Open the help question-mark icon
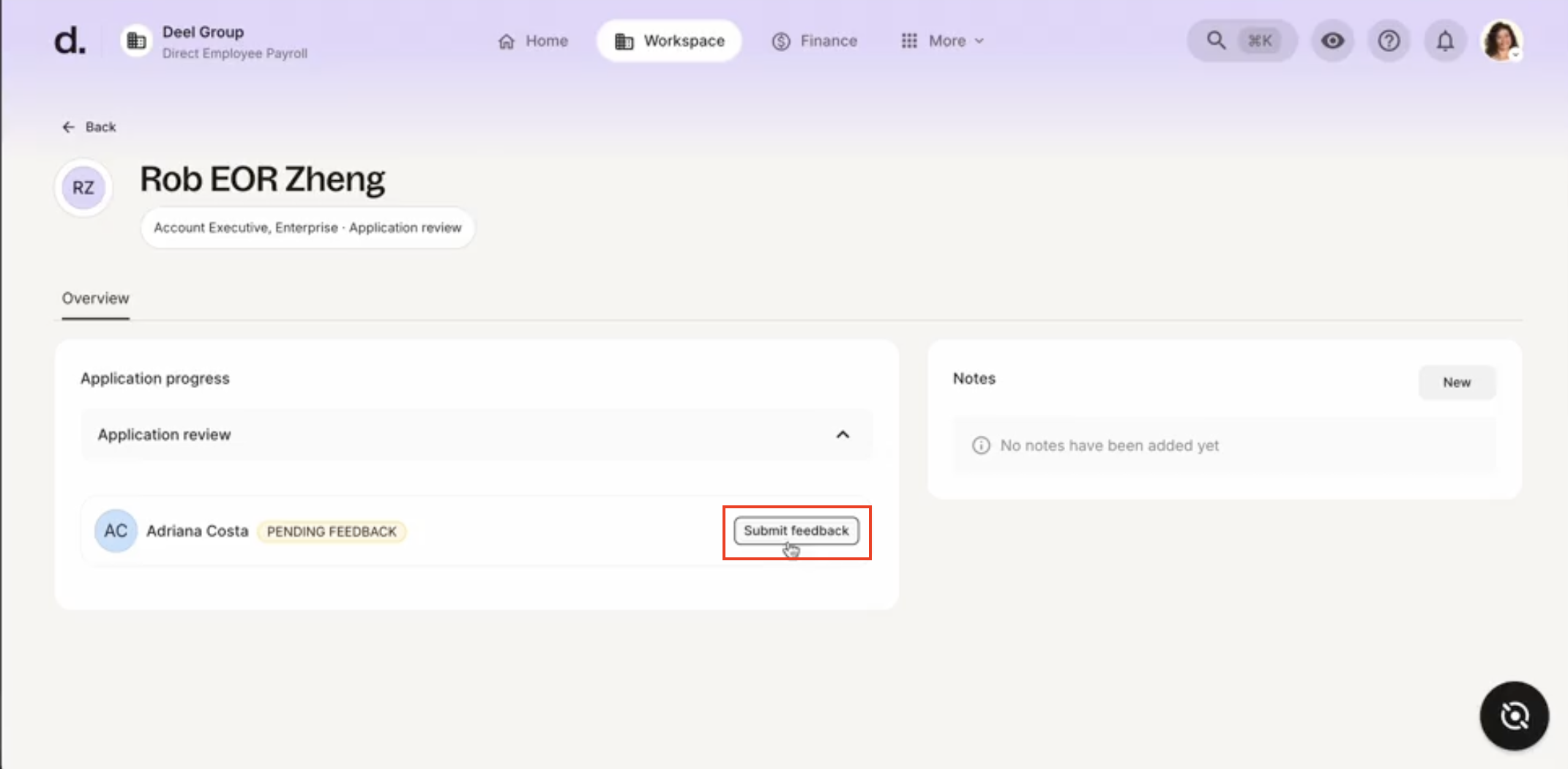Image resolution: width=1568 pixels, height=769 pixels. click(x=1389, y=41)
